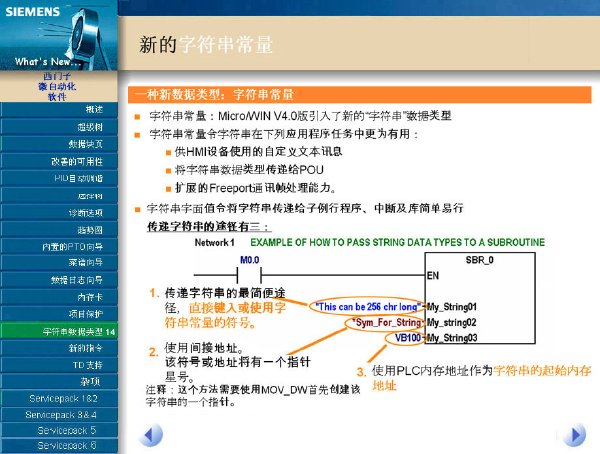Click the My_String01 parameter label
Image resolution: width=600 pixels, height=454 pixels.
452,307
